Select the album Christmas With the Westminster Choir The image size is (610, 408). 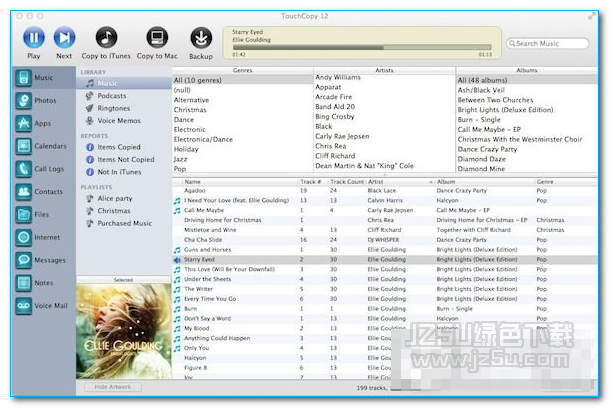coord(527,139)
